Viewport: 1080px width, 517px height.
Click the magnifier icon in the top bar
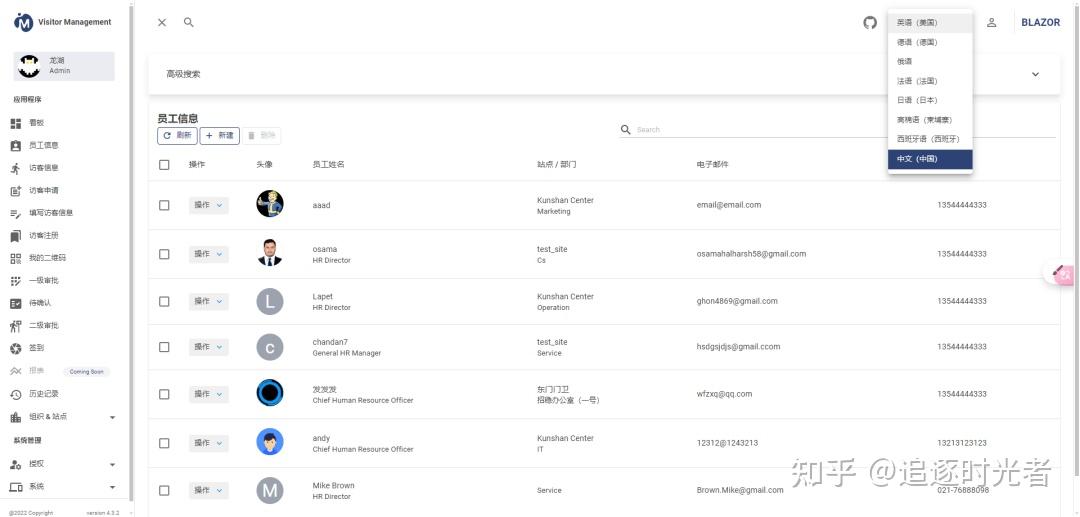tap(189, 23)
